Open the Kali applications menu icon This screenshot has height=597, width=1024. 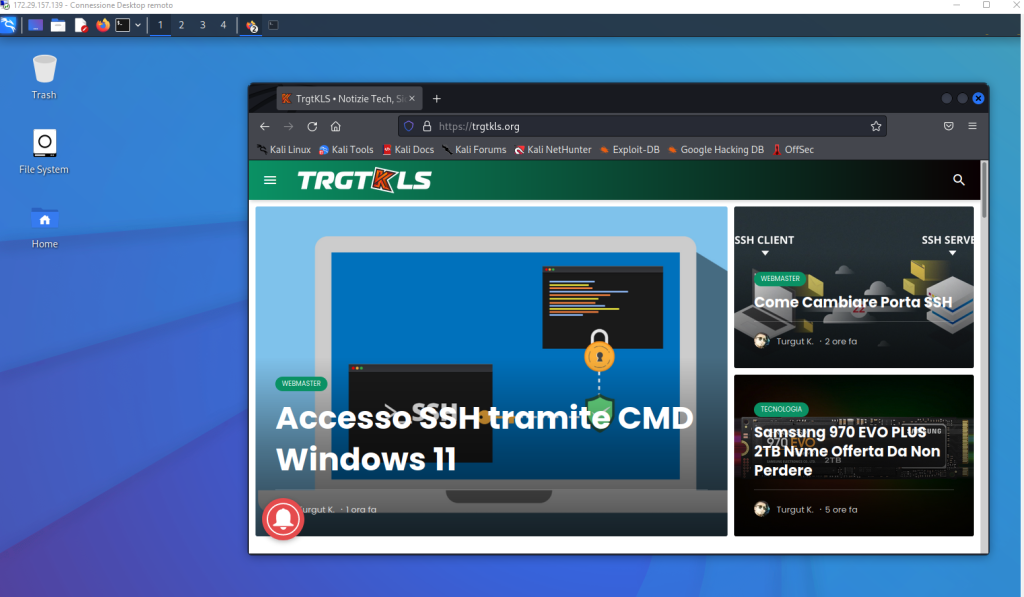(x=9, y=25)
